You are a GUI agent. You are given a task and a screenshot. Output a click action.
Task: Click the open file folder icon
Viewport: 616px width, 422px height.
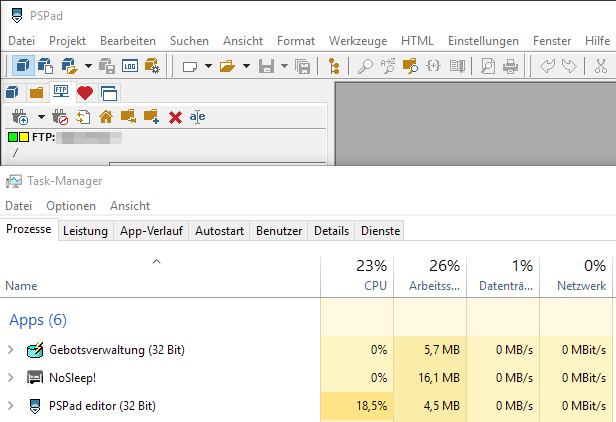tap(227, 66)
